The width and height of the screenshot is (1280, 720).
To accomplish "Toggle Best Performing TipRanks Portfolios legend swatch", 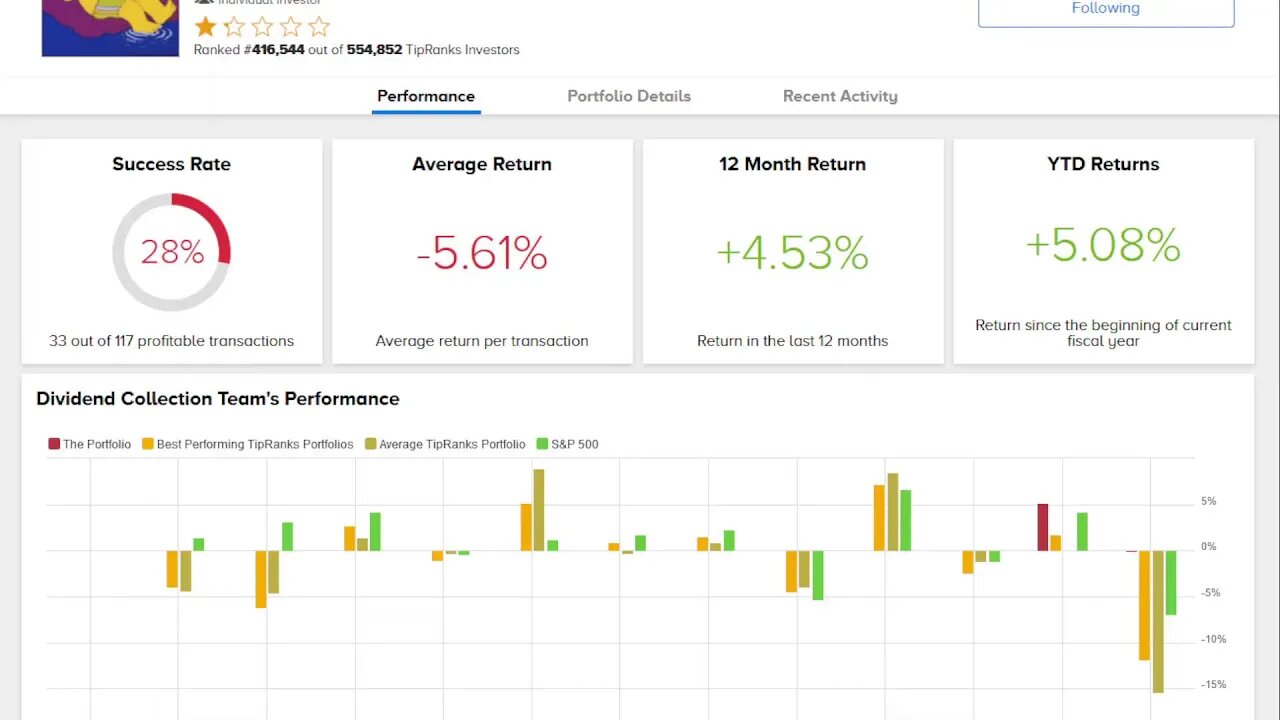I will [x=148, y=444].
